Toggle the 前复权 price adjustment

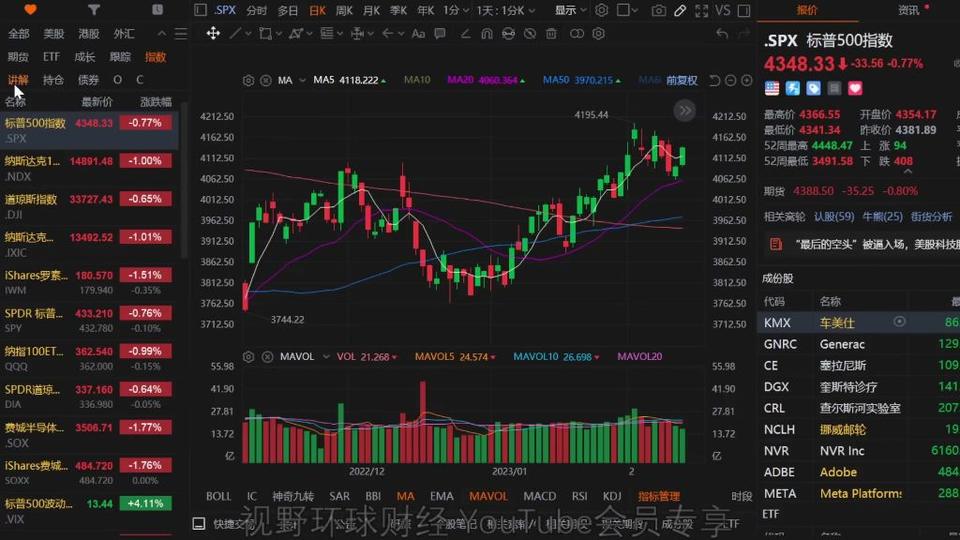[682, 80]
